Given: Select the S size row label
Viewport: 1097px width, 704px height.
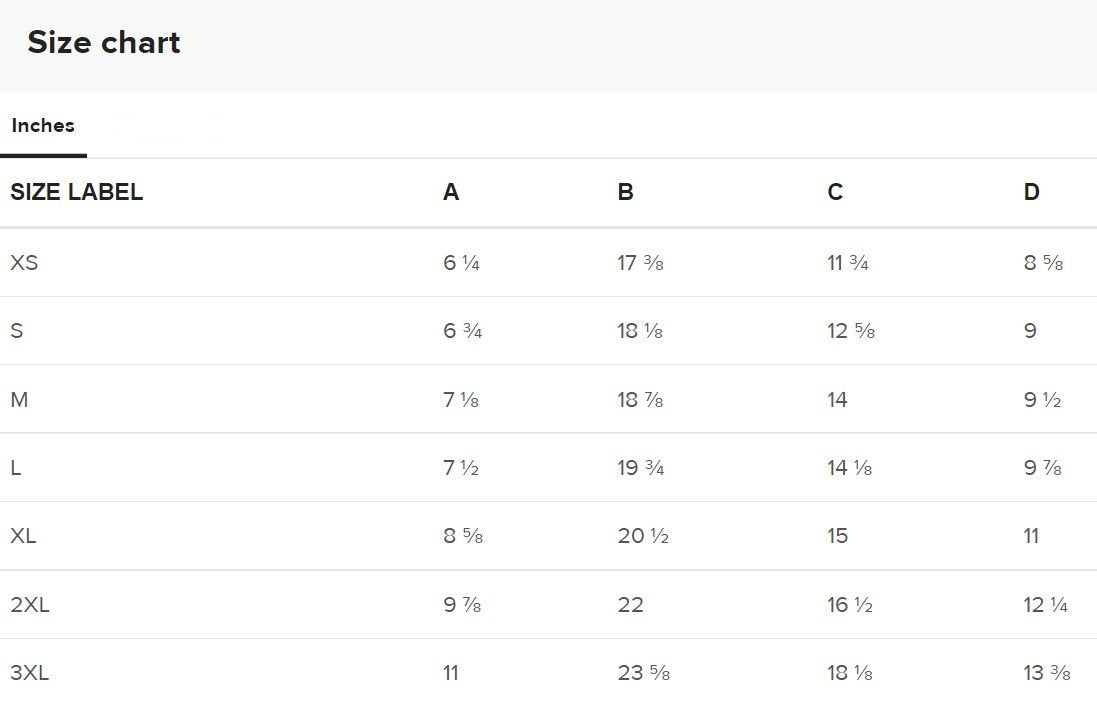Looking at the screenshot, I should pos(17,331).
